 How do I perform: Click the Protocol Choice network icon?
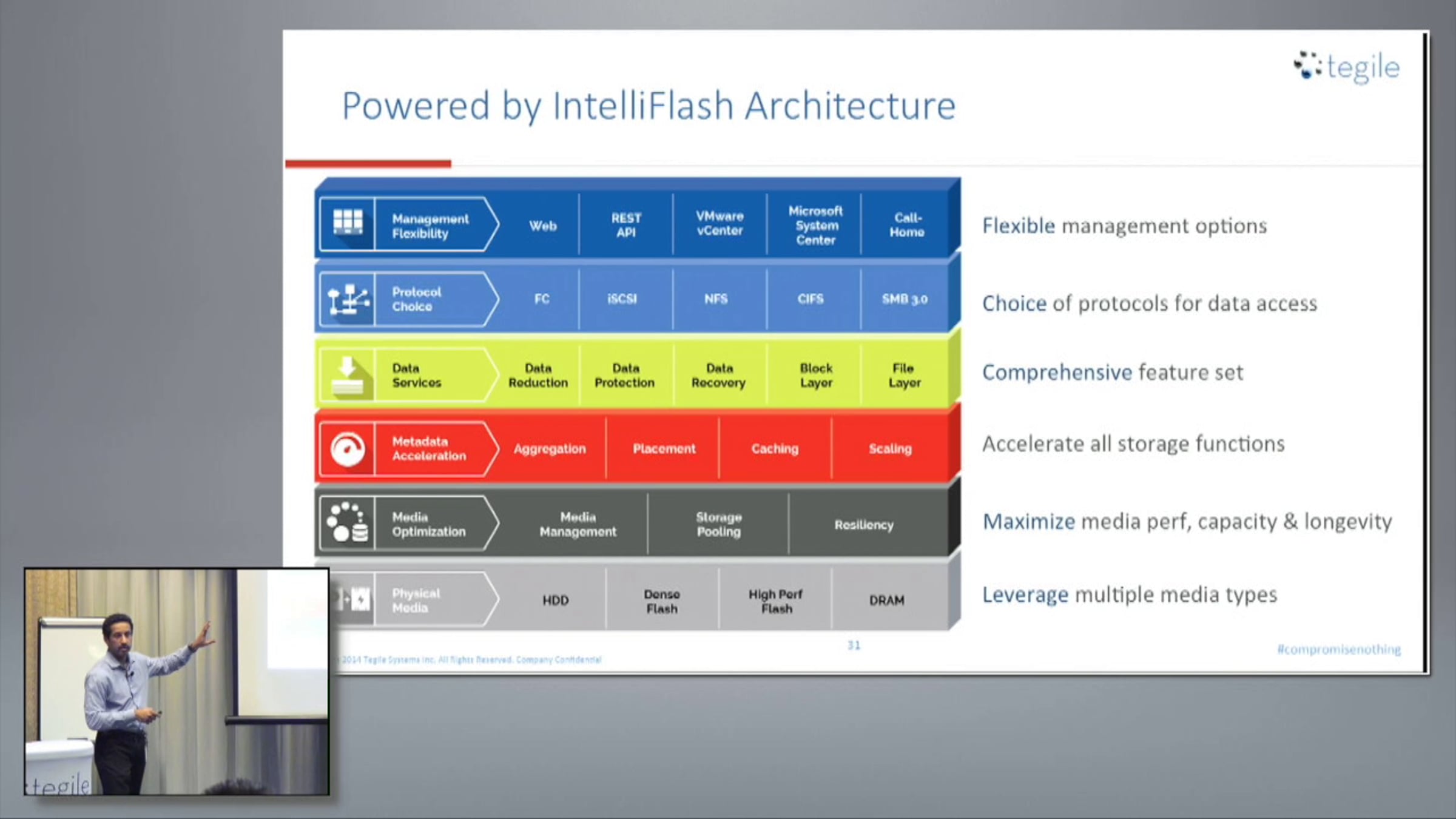[348, 299]
